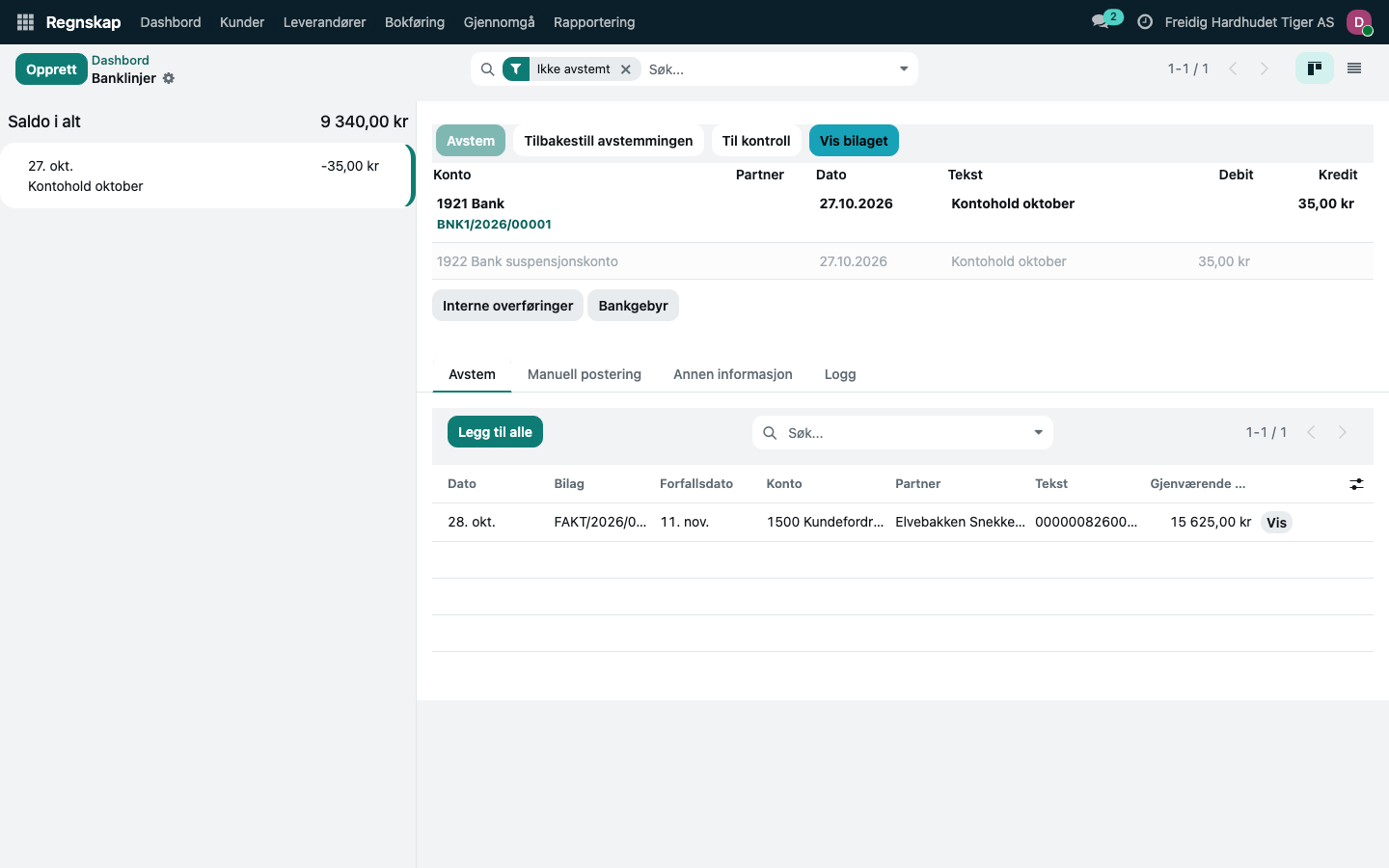Click the Vis bilaget button
The image size is (1389, 868).
click(x=854, y=141)
